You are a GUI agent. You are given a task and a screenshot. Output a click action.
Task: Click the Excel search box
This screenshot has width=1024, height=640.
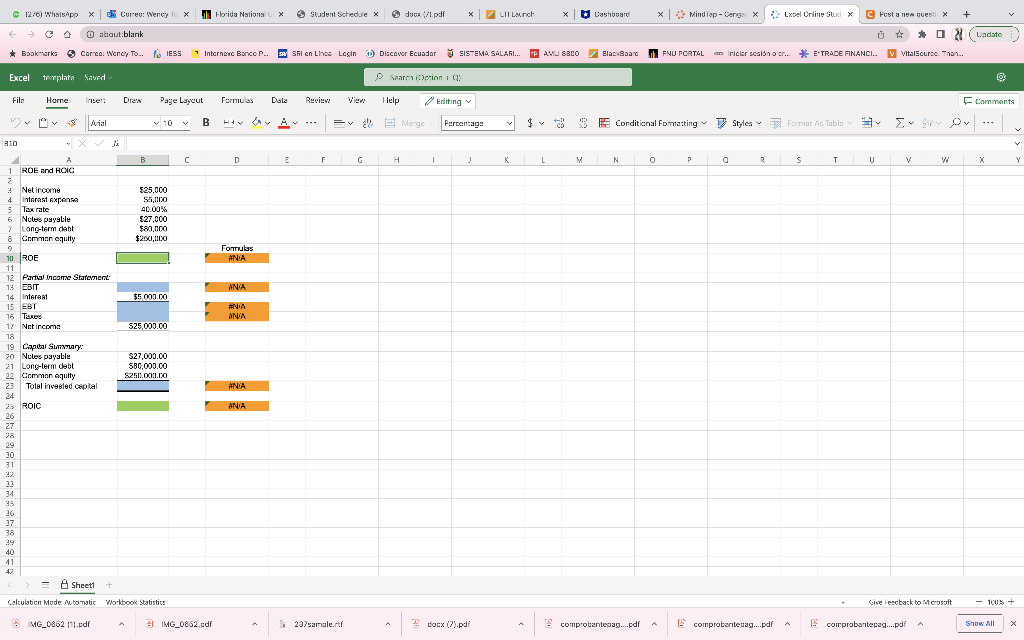[498, 77]
